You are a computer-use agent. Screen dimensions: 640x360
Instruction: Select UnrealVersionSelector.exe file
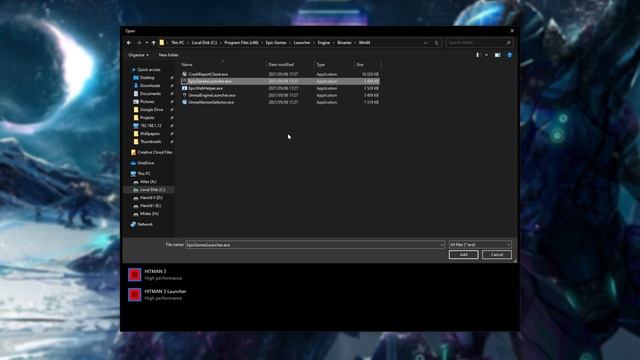coord(280,102)
